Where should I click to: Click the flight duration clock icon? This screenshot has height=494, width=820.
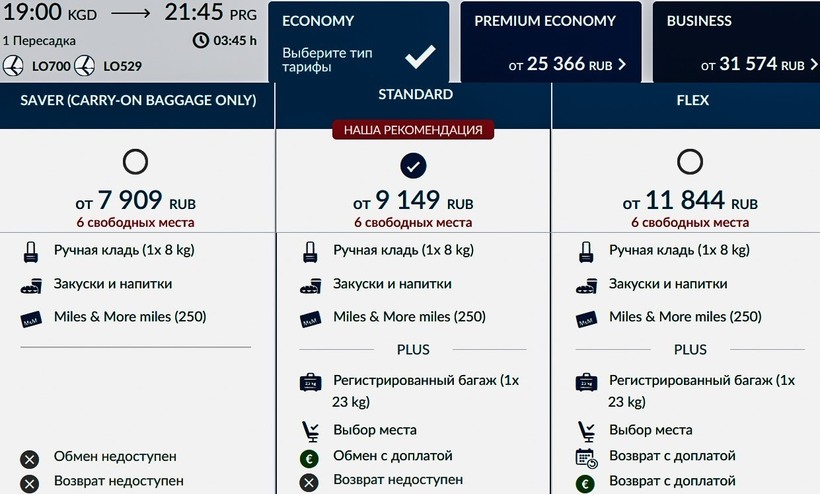[x=200, y=41]
